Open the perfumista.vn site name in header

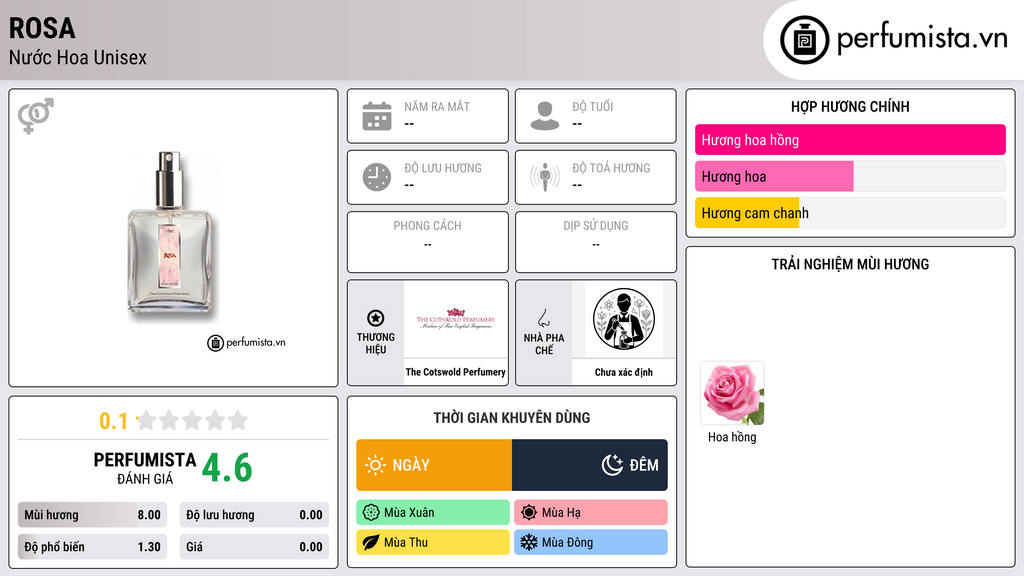[x=922, y=38]
